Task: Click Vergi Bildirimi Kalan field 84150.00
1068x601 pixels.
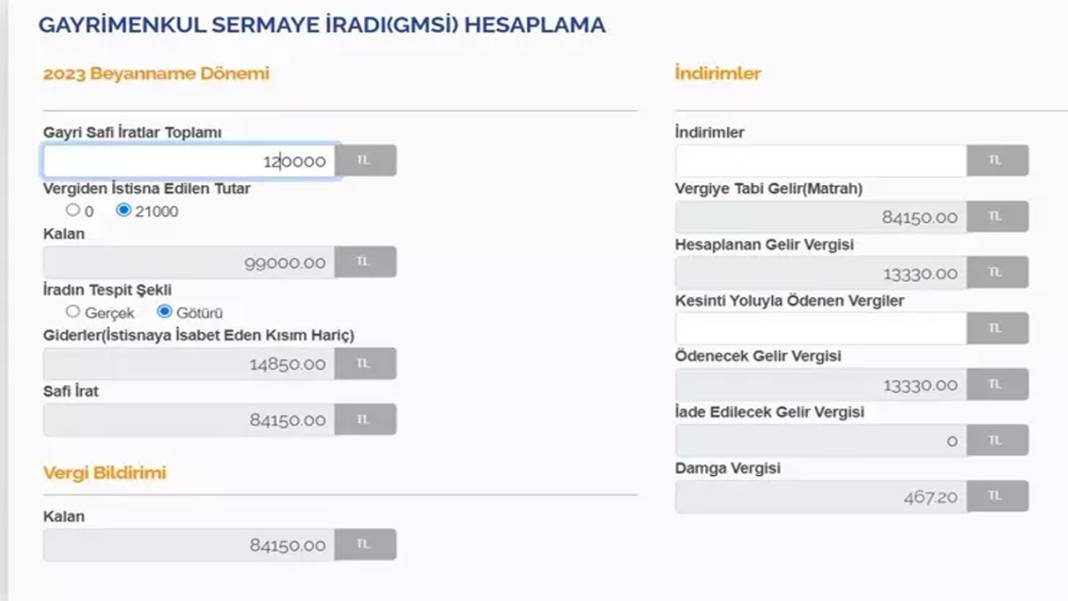Action: (x=189, y=545)
